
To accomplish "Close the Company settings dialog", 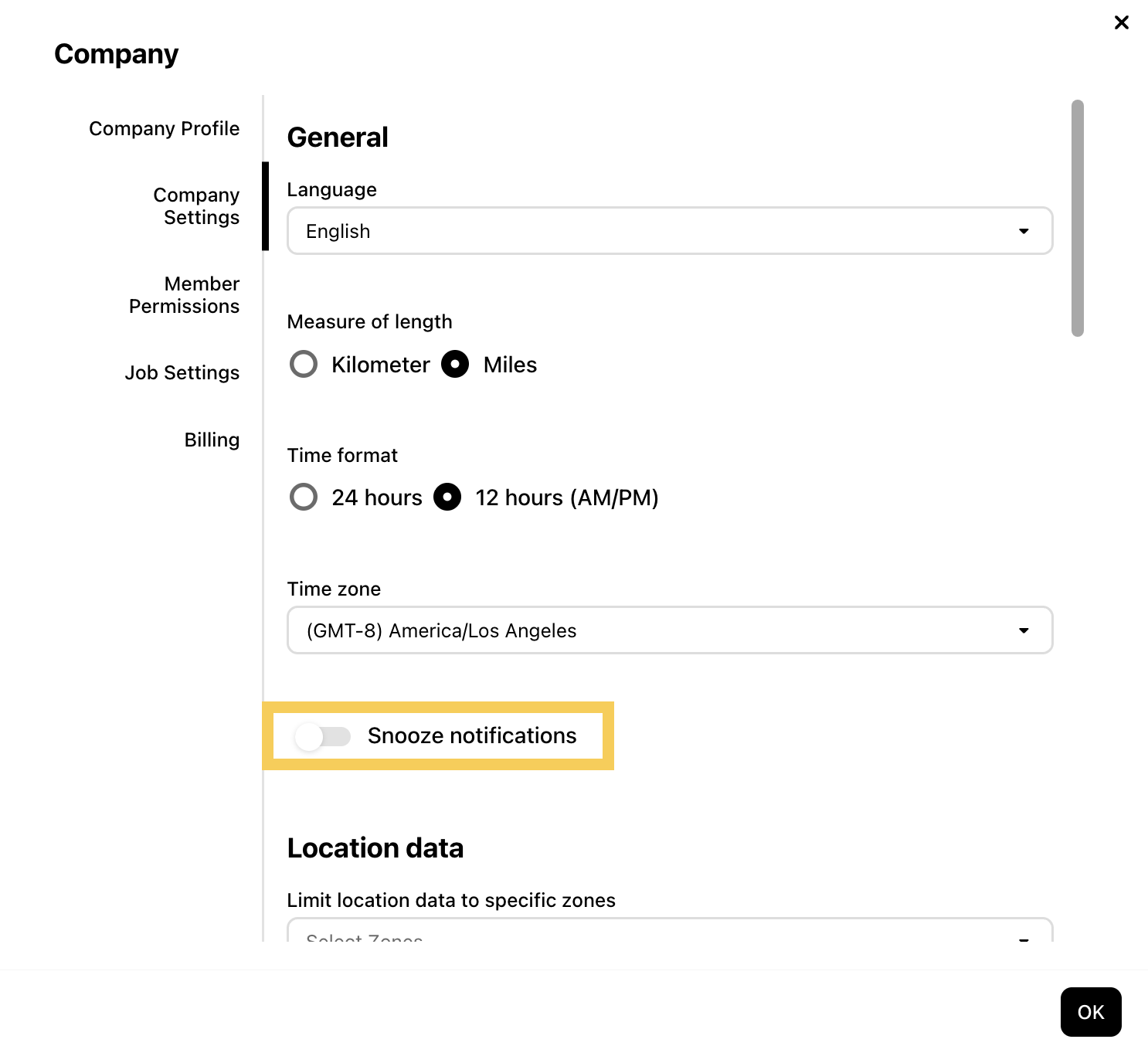I will click(1121, 22).
